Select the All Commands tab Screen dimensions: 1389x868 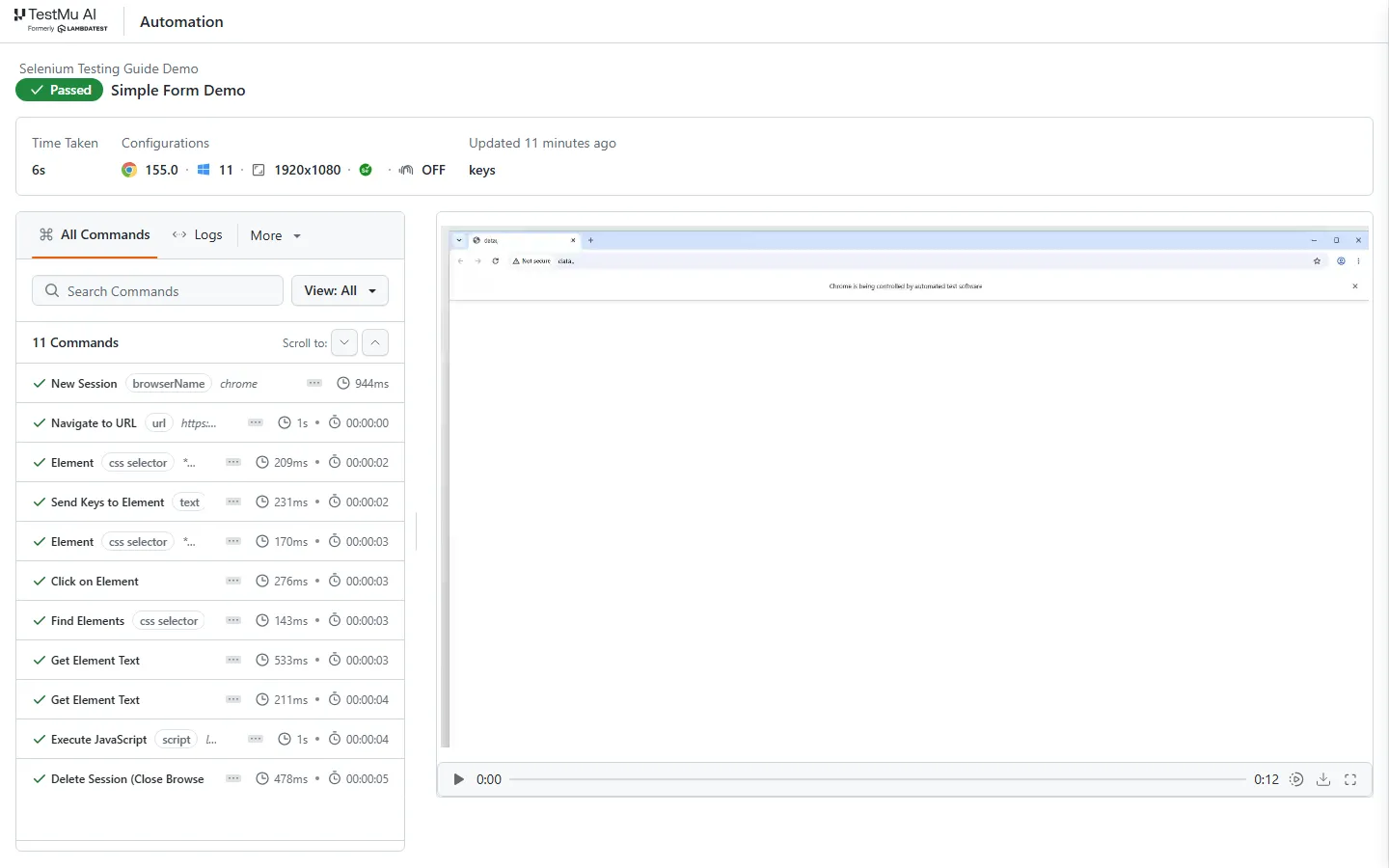[95, 234]
